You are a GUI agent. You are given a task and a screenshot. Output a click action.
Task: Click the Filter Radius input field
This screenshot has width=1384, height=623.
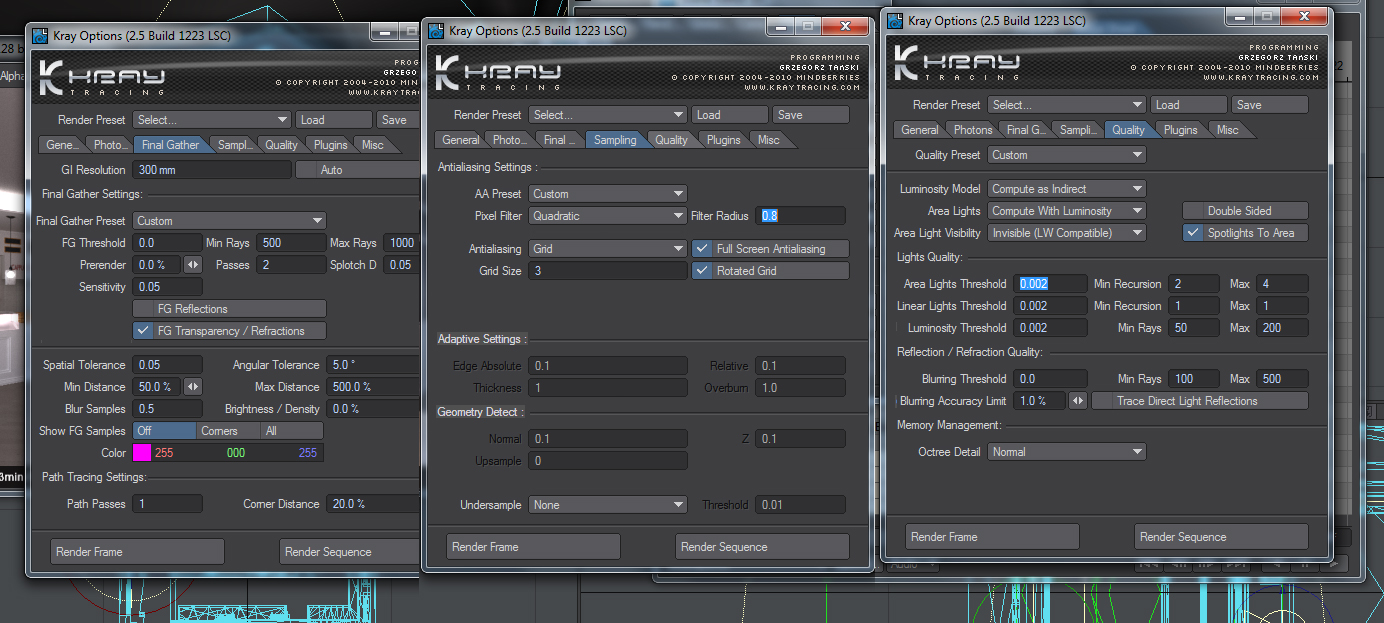tap(800, 216)
